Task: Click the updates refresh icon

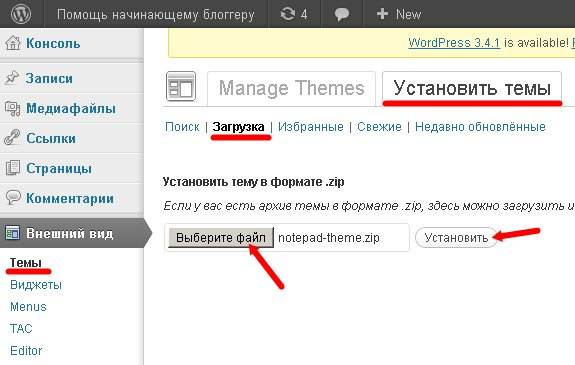Action: click(288, 14)
